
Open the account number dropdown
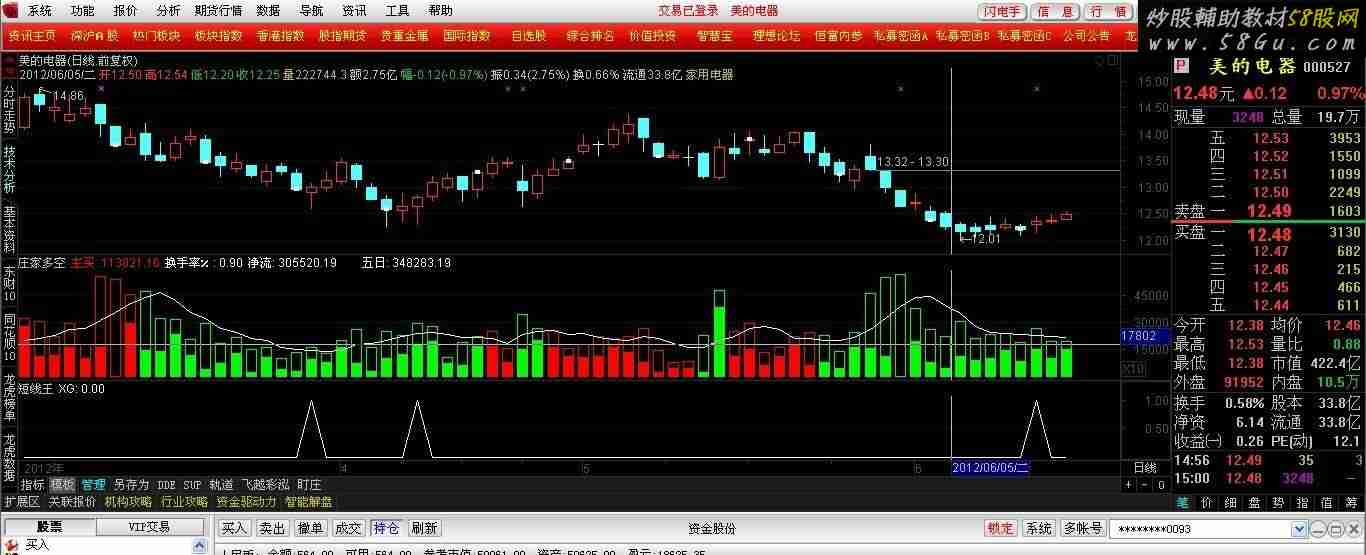1299,528
